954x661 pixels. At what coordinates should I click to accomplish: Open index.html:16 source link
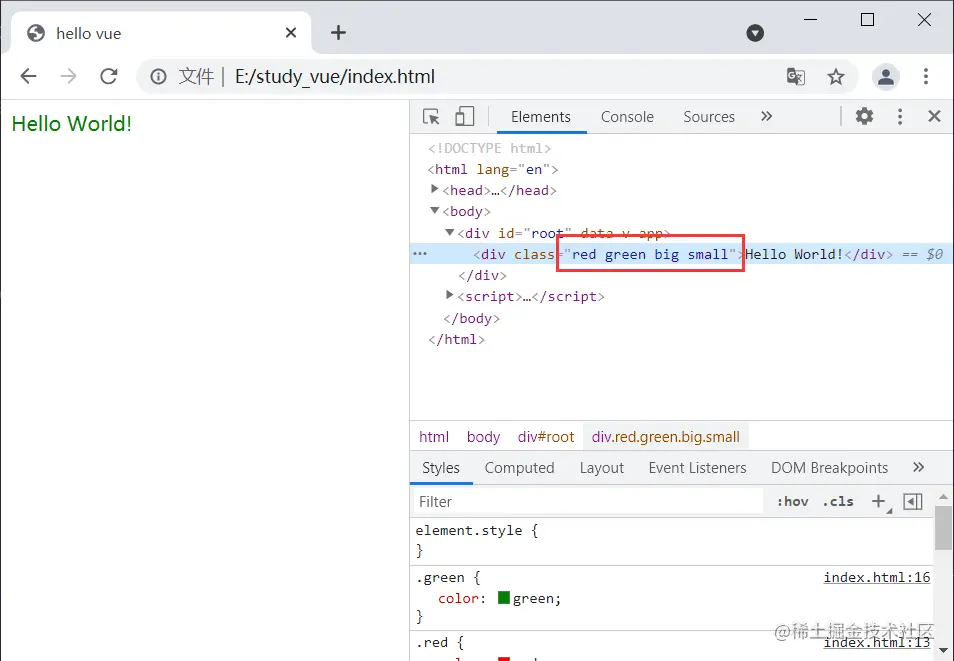tap(875, 577)
